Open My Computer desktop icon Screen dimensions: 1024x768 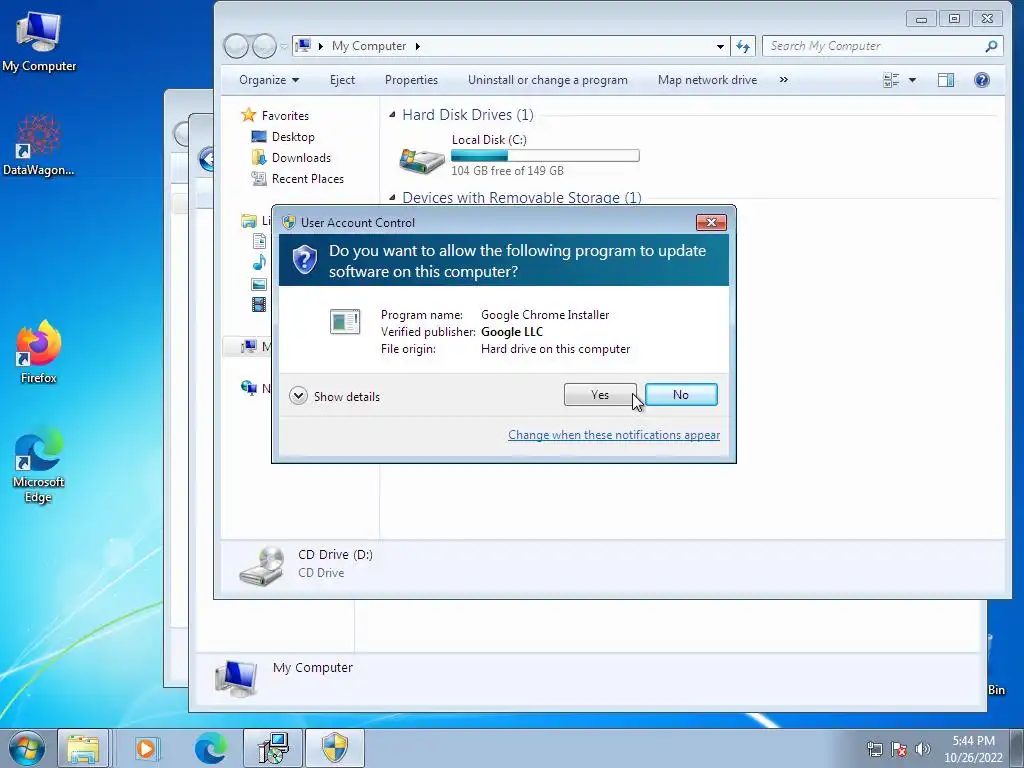coord(39,41)
